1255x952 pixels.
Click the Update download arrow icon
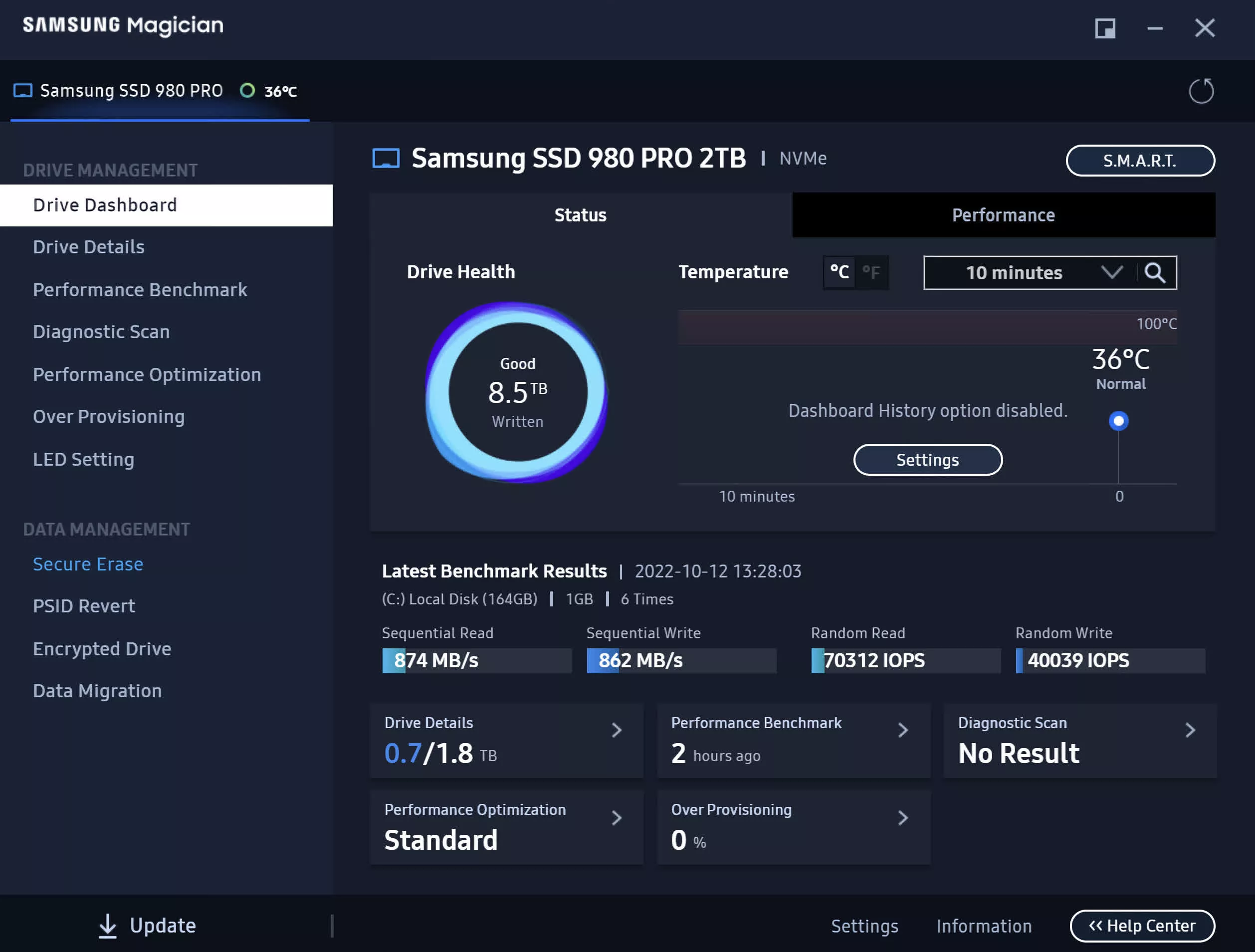coord(107,926)
